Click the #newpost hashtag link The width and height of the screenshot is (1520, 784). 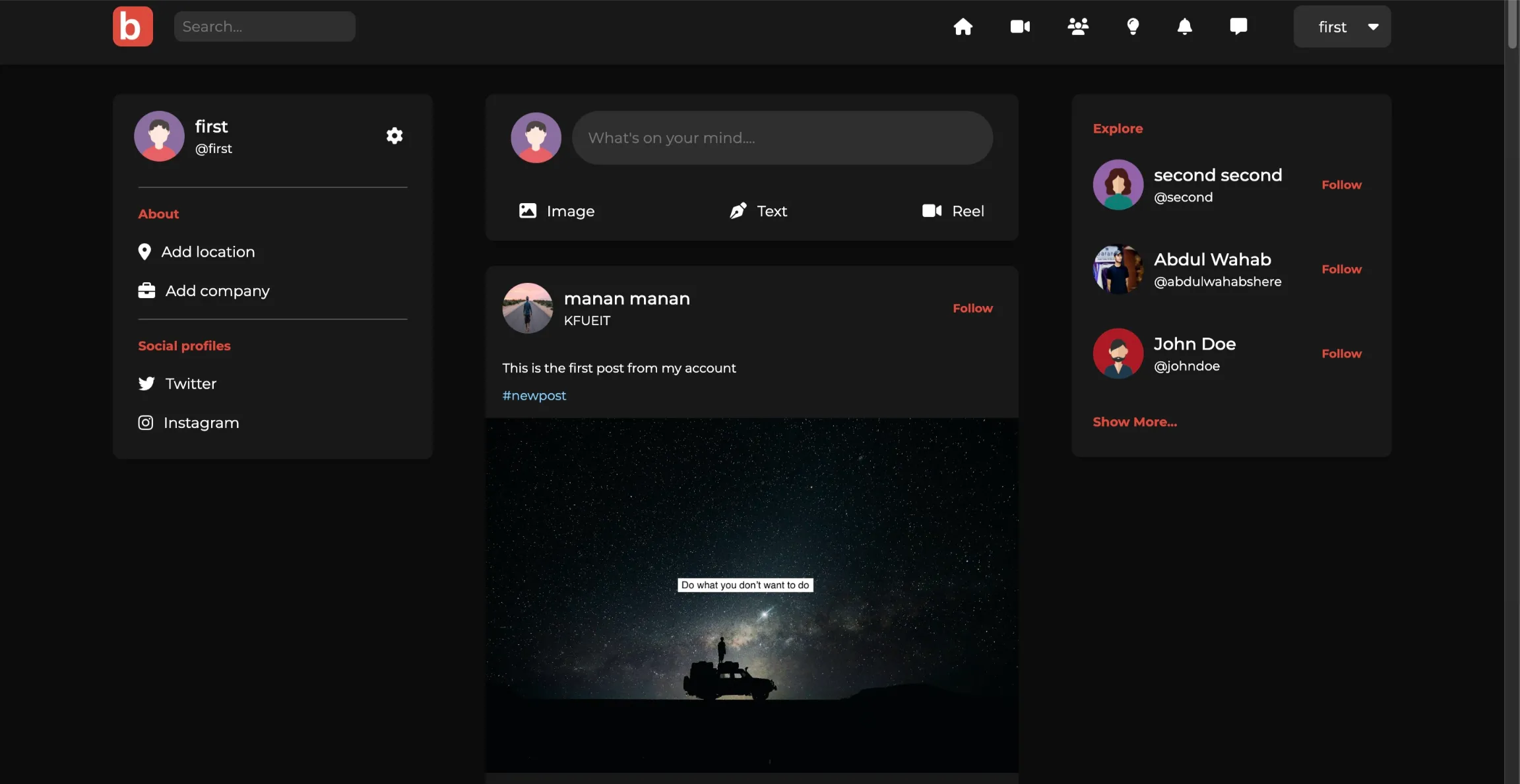click(x=534, y=396)
